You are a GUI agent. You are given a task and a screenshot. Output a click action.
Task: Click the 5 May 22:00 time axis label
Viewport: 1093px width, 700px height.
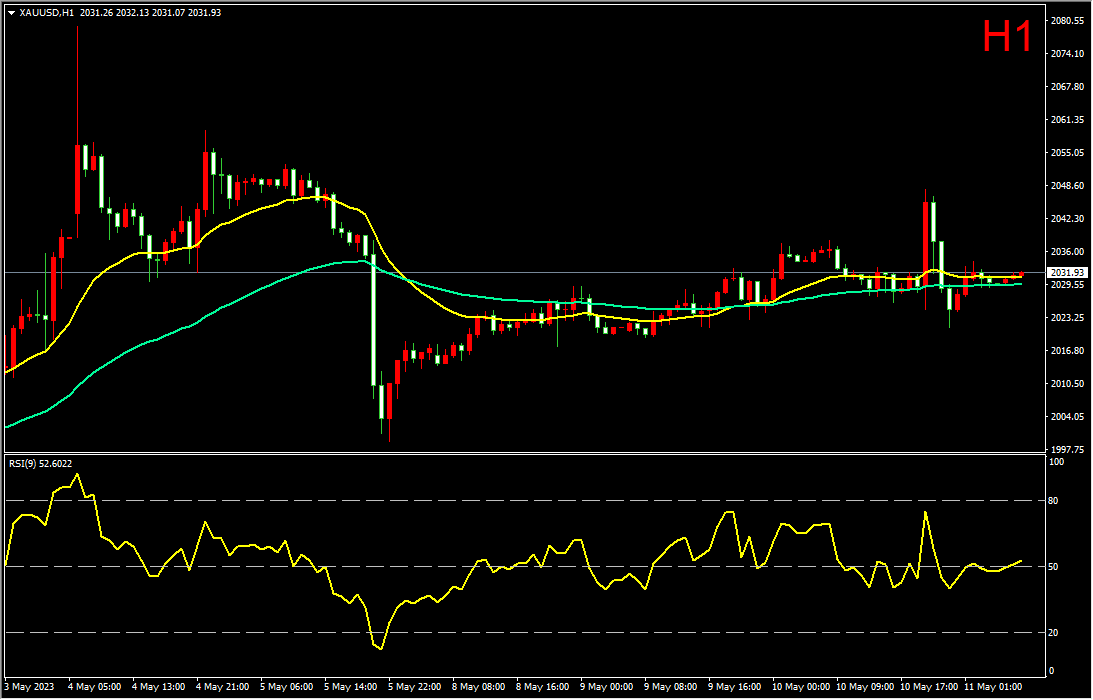[415, 687]
